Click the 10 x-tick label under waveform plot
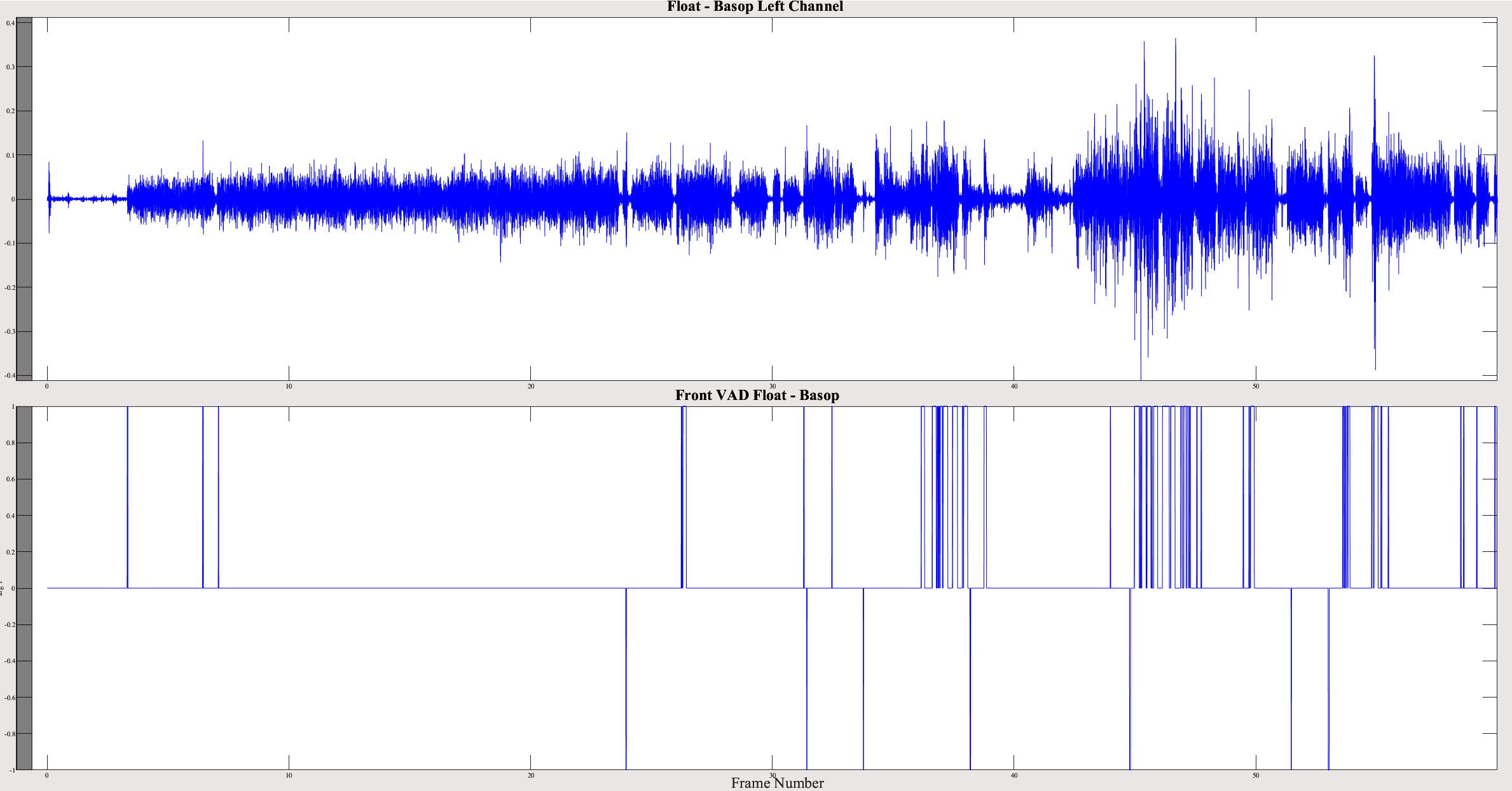Screen dimensions: 1512x791 coord(289,387)
